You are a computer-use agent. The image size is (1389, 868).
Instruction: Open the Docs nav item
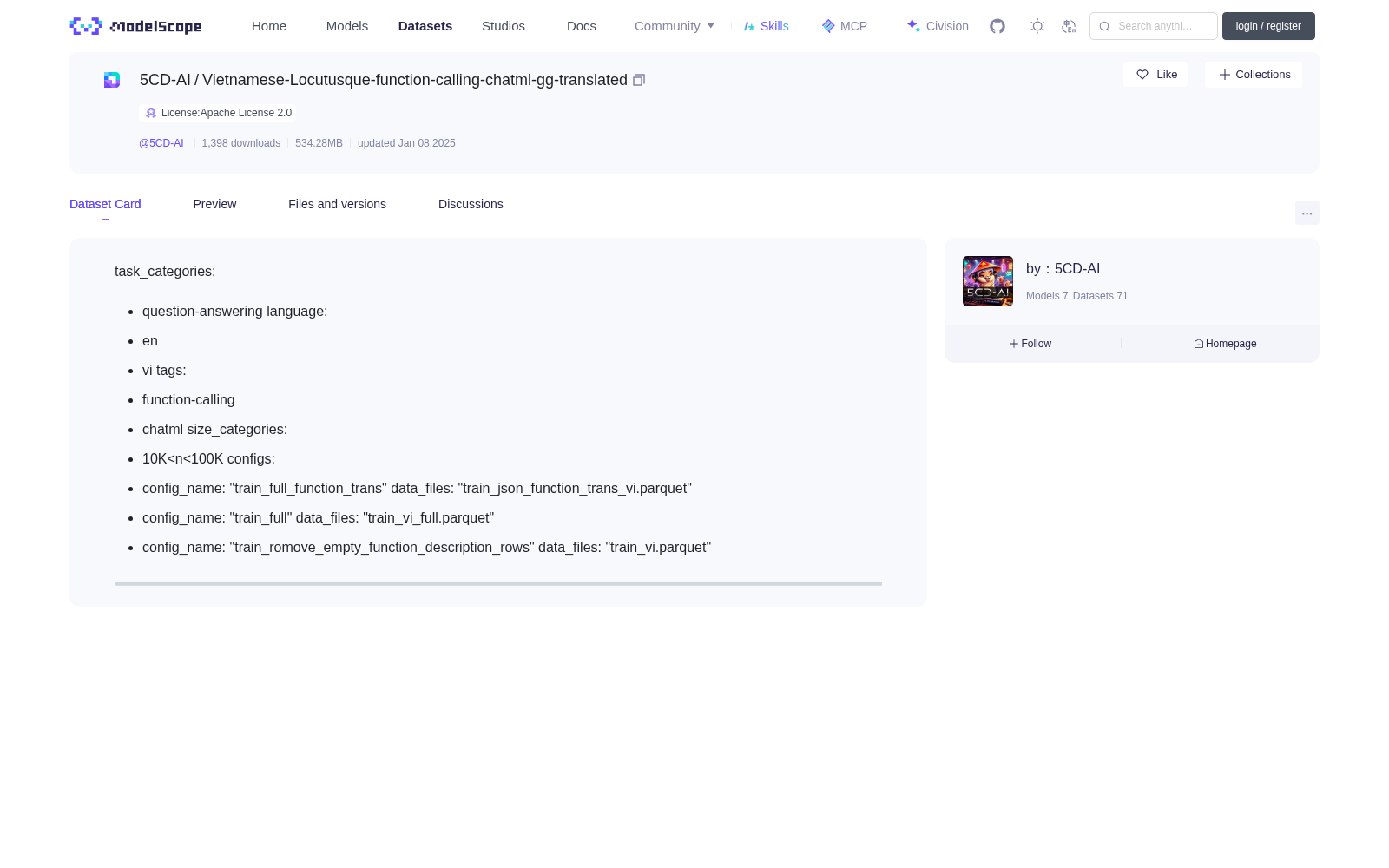pyautogui.click(x=582, y=26)
